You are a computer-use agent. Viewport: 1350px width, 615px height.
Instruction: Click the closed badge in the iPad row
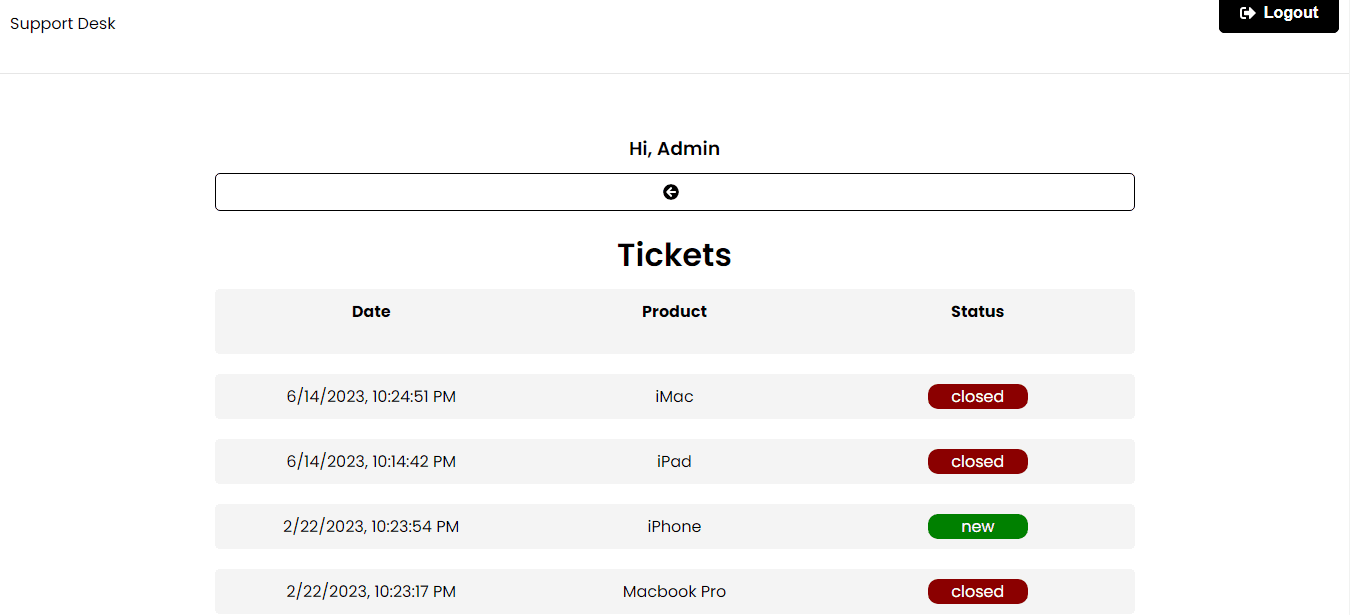pyautogui.click(x=977, y=462)
